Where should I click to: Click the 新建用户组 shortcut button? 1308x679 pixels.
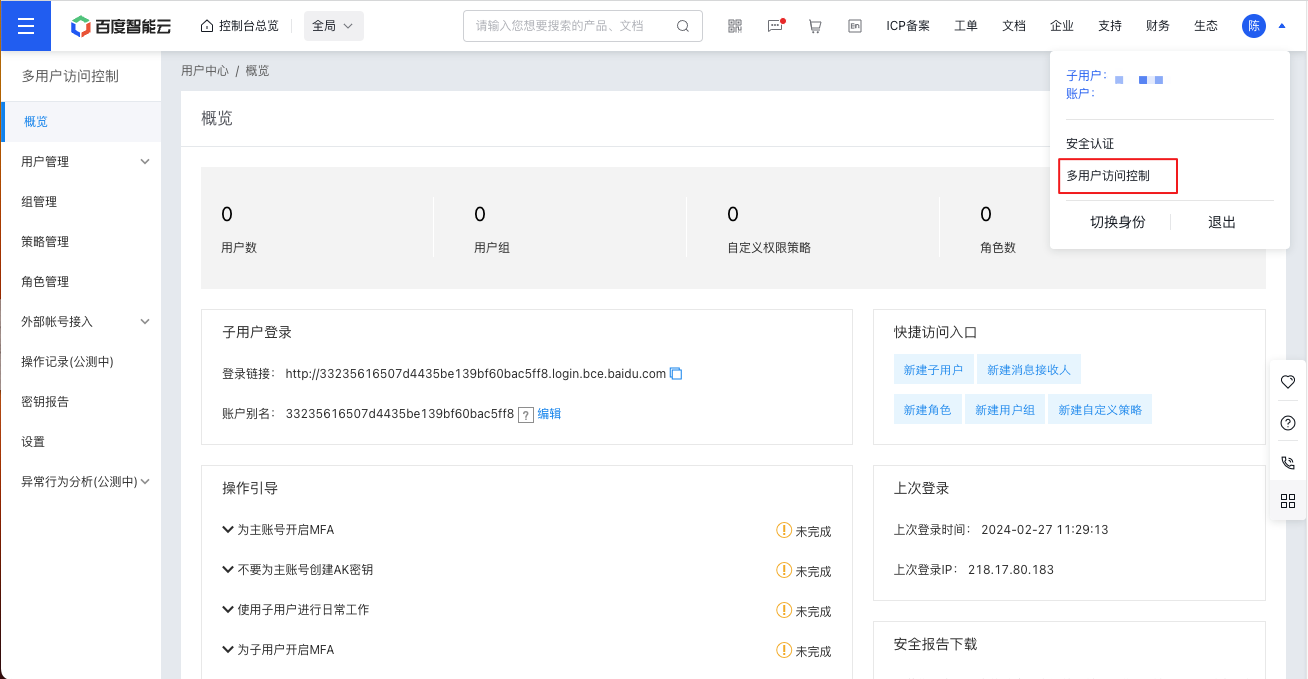1005,410
